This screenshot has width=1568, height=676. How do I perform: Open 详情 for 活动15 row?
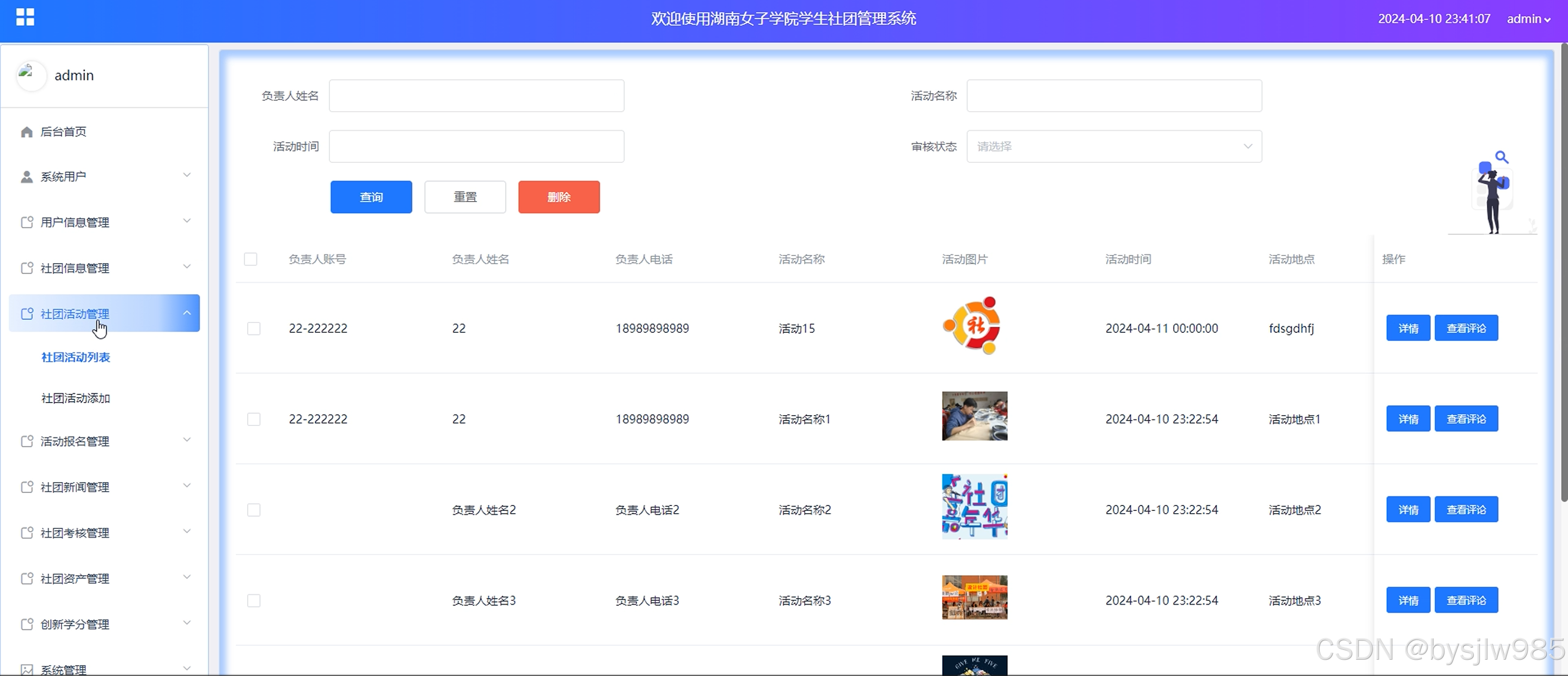pos(1408,328)
